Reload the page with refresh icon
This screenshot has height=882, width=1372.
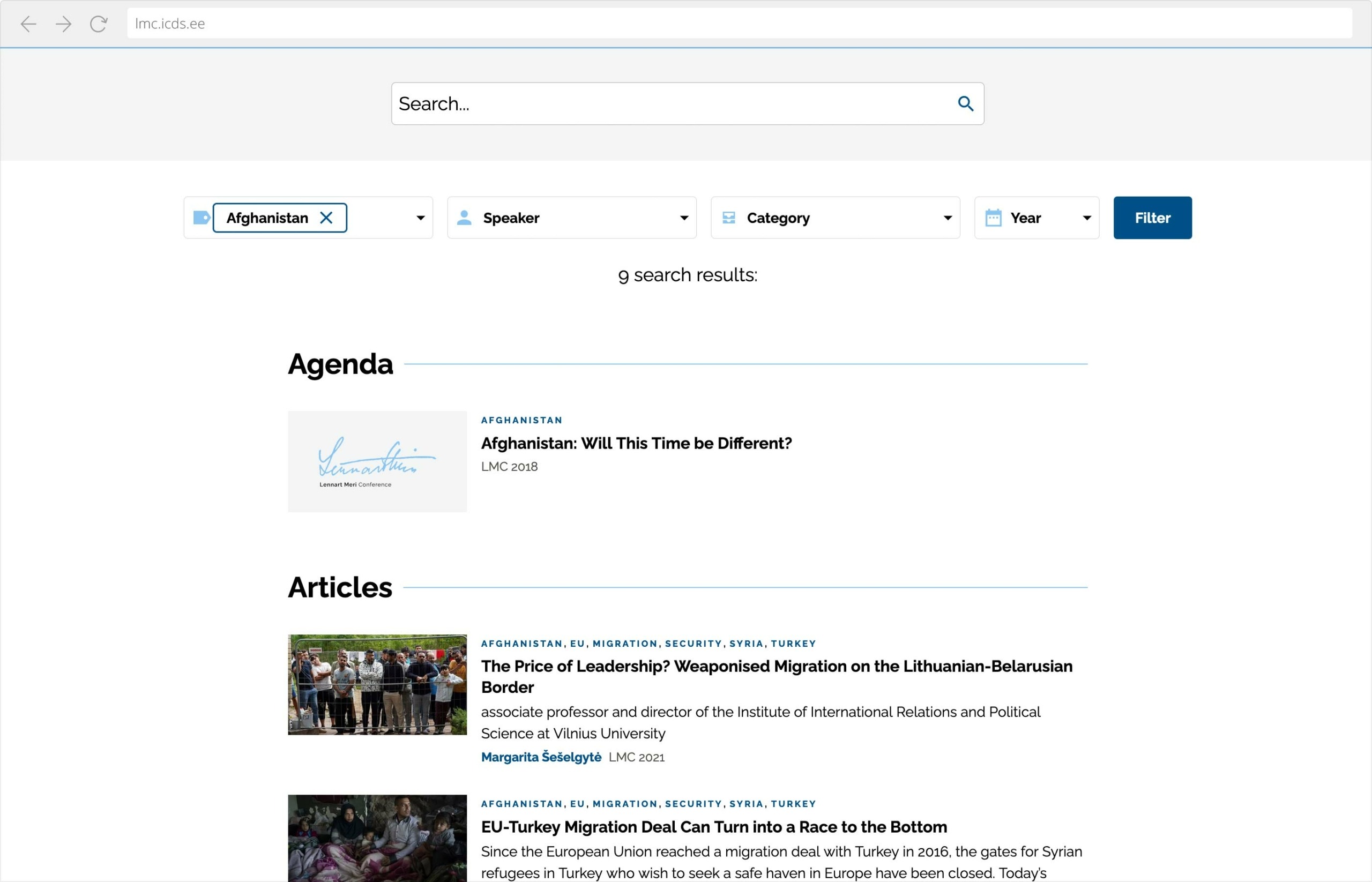(99, 24)
